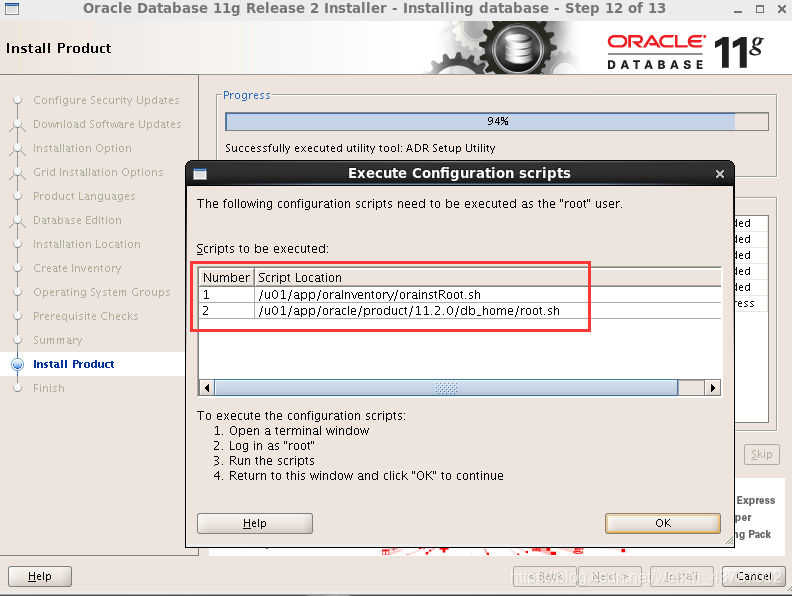Select script row db_home/root.sh
Image resolution: width=792 pixels, height=596 pixels.
pyautogui.click(x=460, y=311)
